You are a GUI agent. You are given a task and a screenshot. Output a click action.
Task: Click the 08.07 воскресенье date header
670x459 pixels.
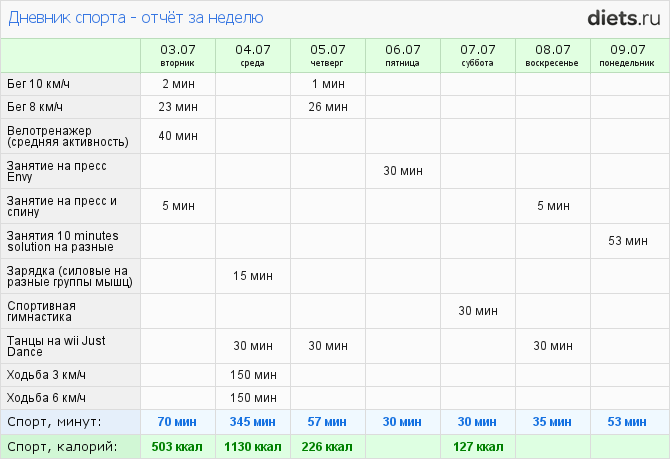click(x=552, y=54)
